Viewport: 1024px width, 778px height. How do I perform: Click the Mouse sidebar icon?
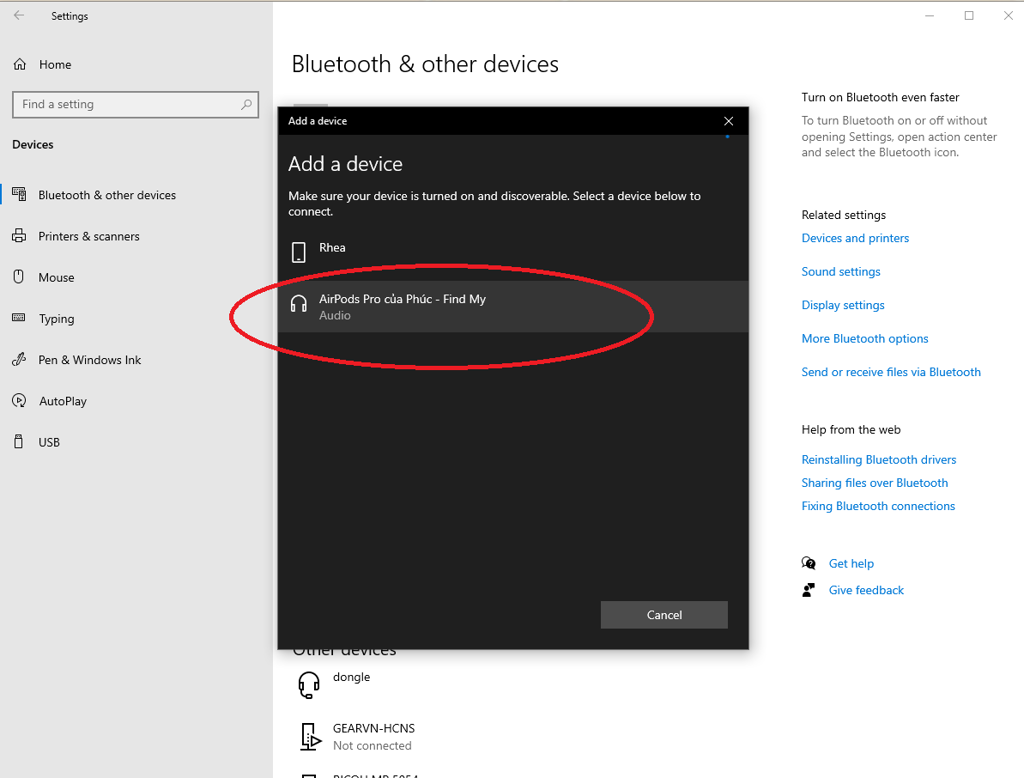point(19,277)
